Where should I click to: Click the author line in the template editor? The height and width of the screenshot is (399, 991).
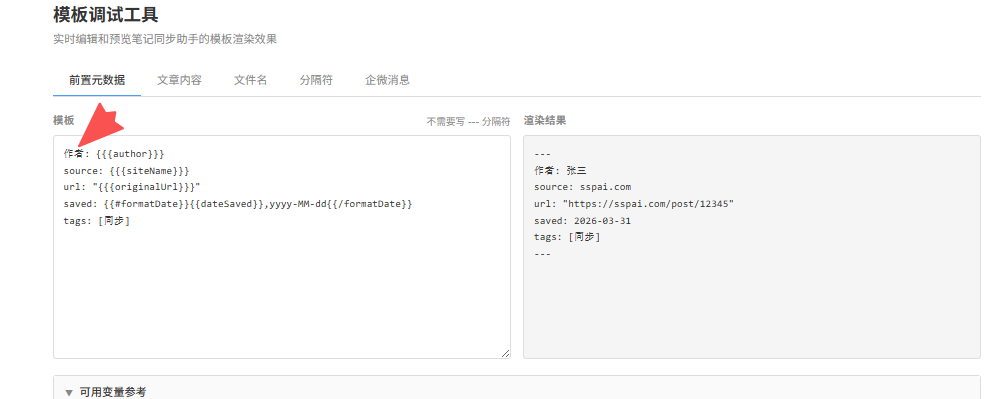[114, 154]
